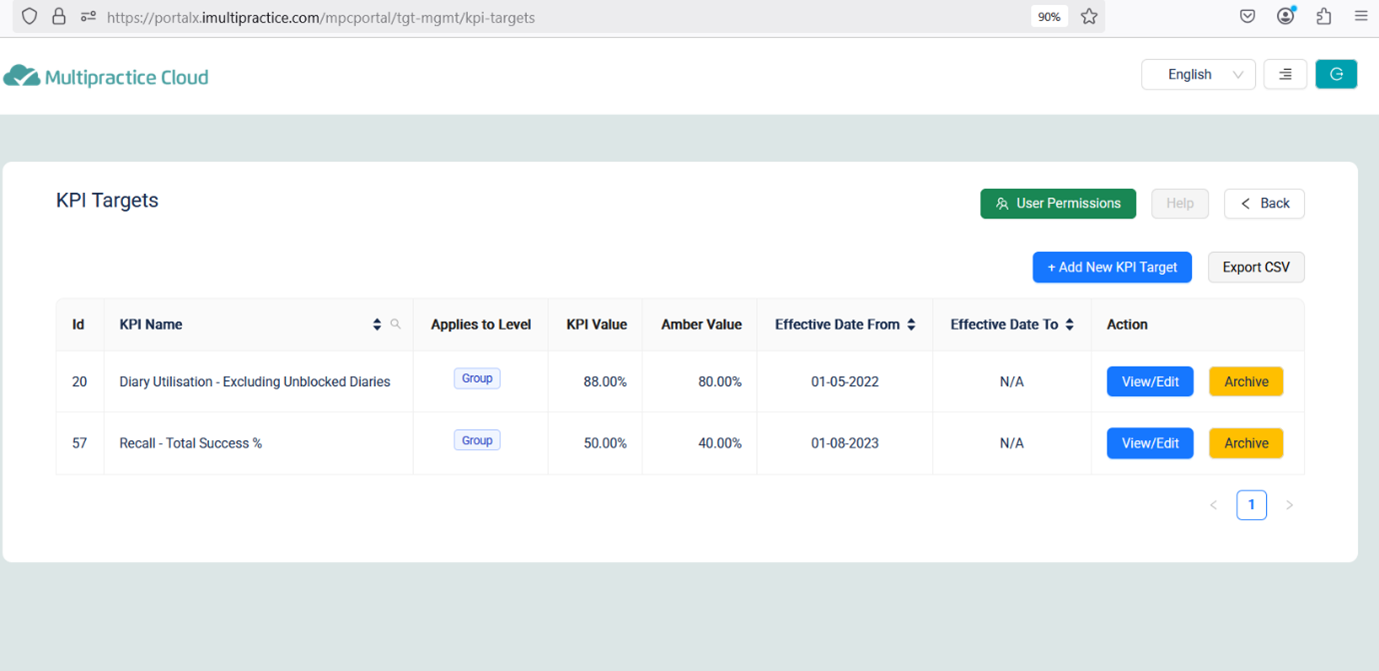
Task: Click the Amber Value column header
Action: (x=702, y=325)
